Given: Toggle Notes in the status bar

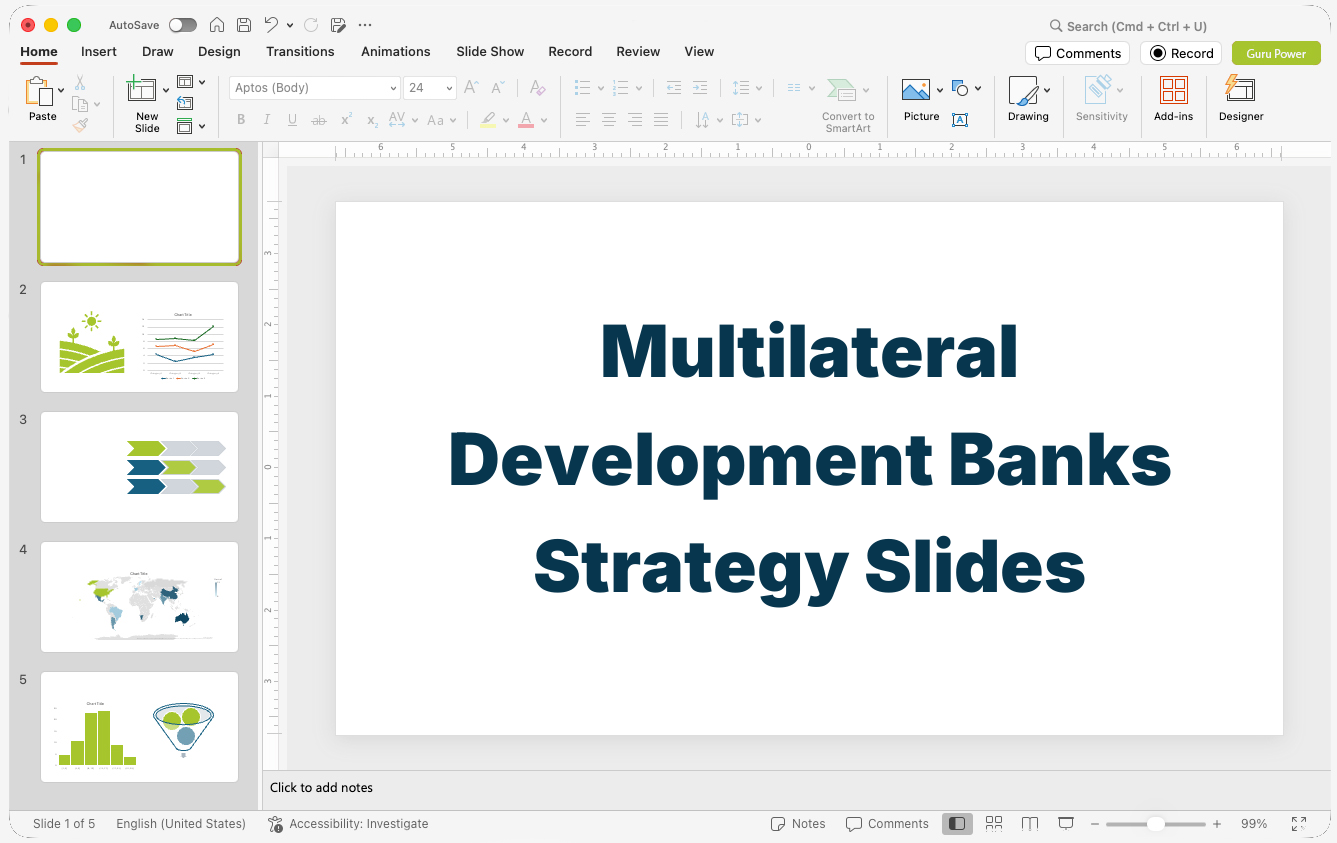Looking at the screenshot, I should [798, 824].
